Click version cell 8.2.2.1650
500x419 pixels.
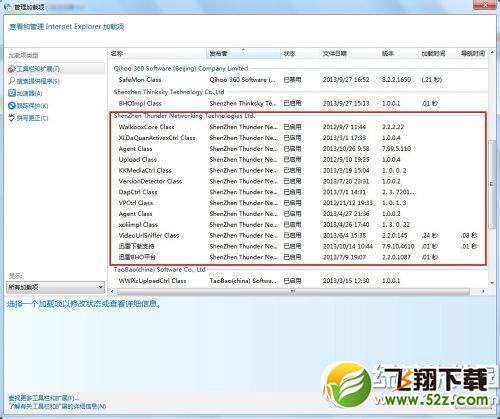(x=396, y=80)
